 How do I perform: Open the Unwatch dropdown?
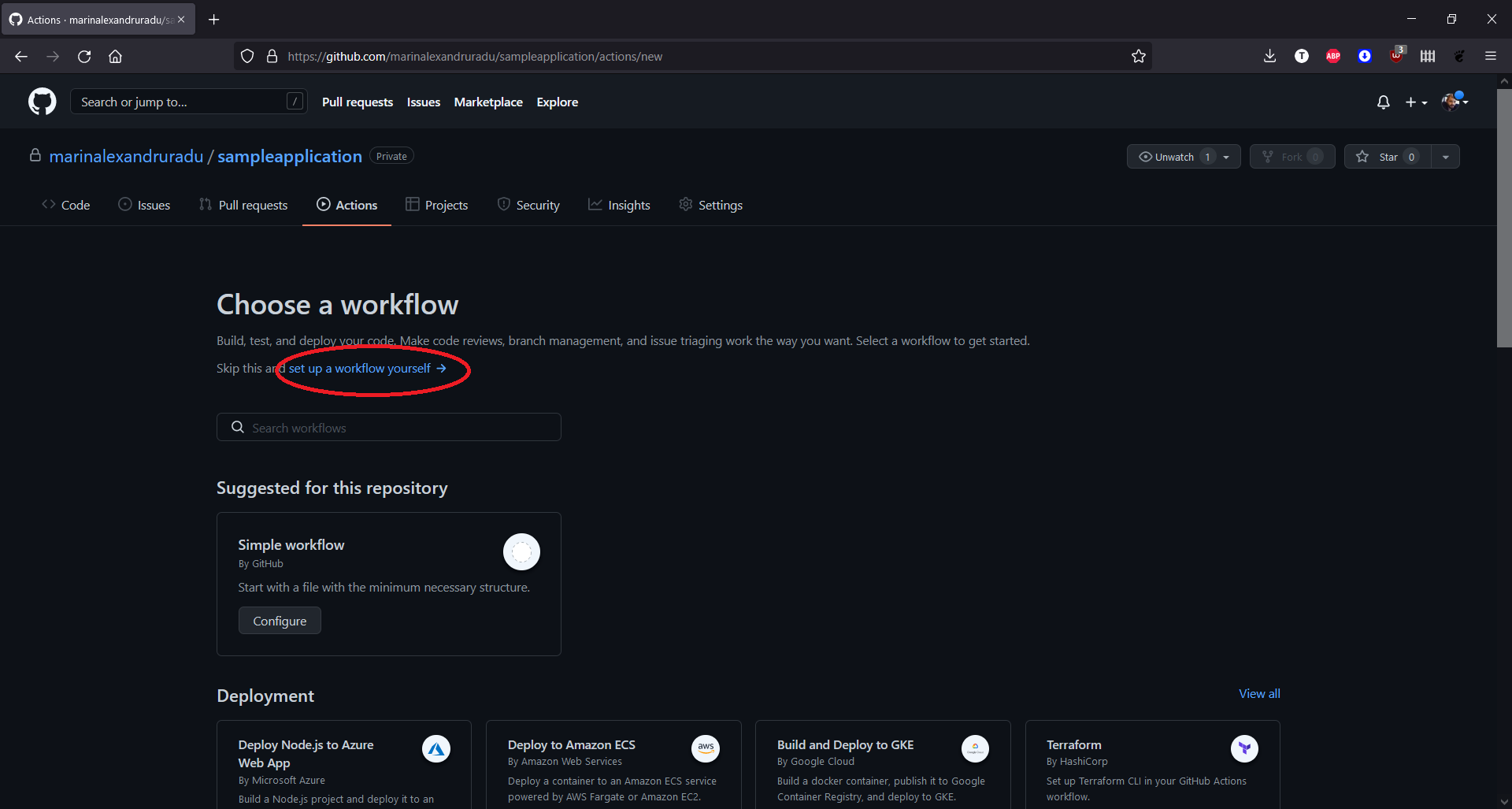click(x=1184, y=157)
